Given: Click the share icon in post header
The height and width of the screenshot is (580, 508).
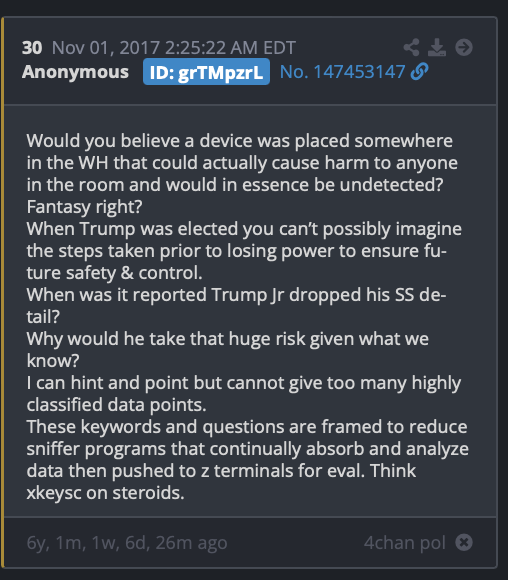Looking at the screenshot, I should (x=411, y=47).
